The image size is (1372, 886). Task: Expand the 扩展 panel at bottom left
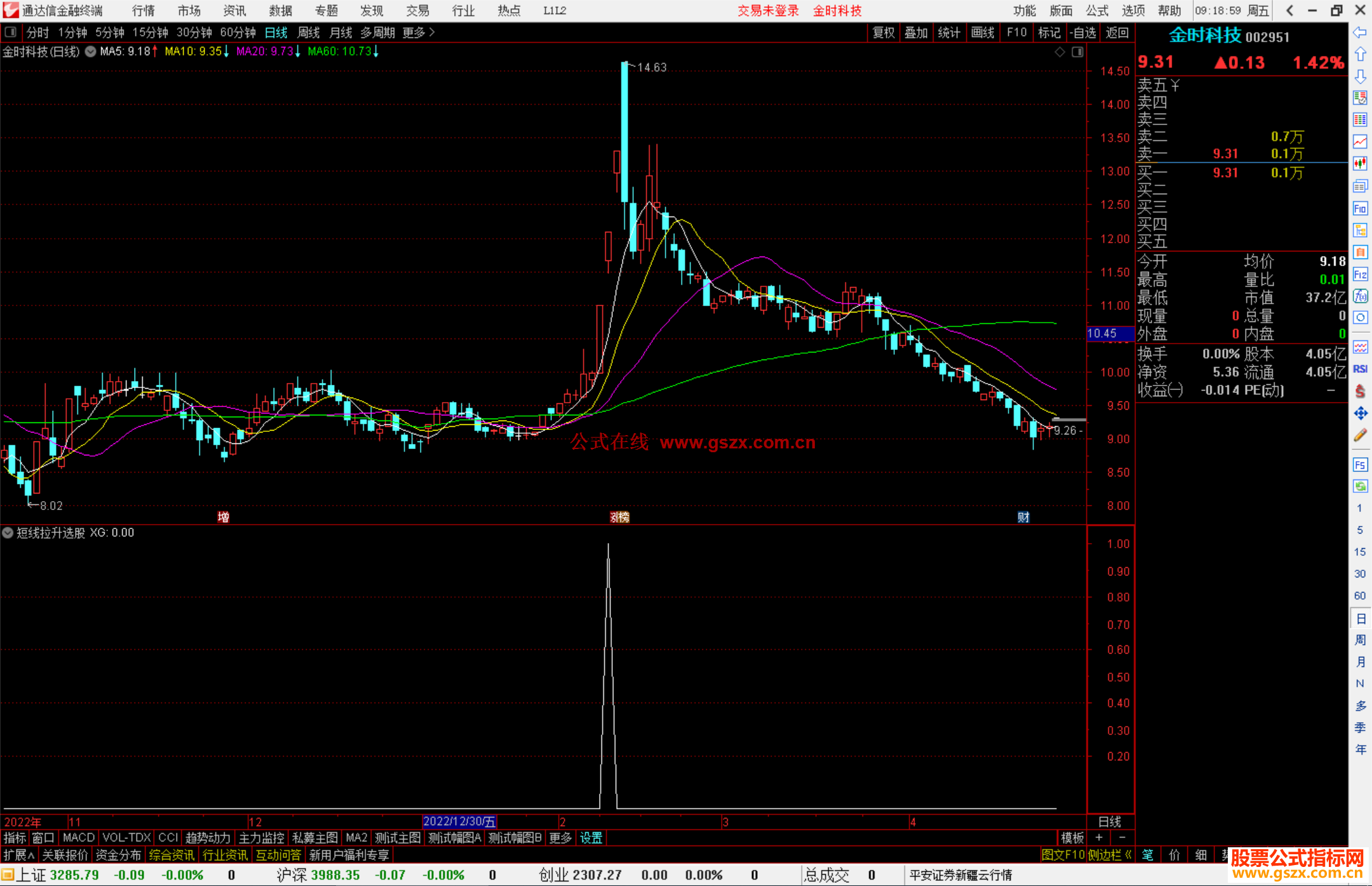(19, 855)
